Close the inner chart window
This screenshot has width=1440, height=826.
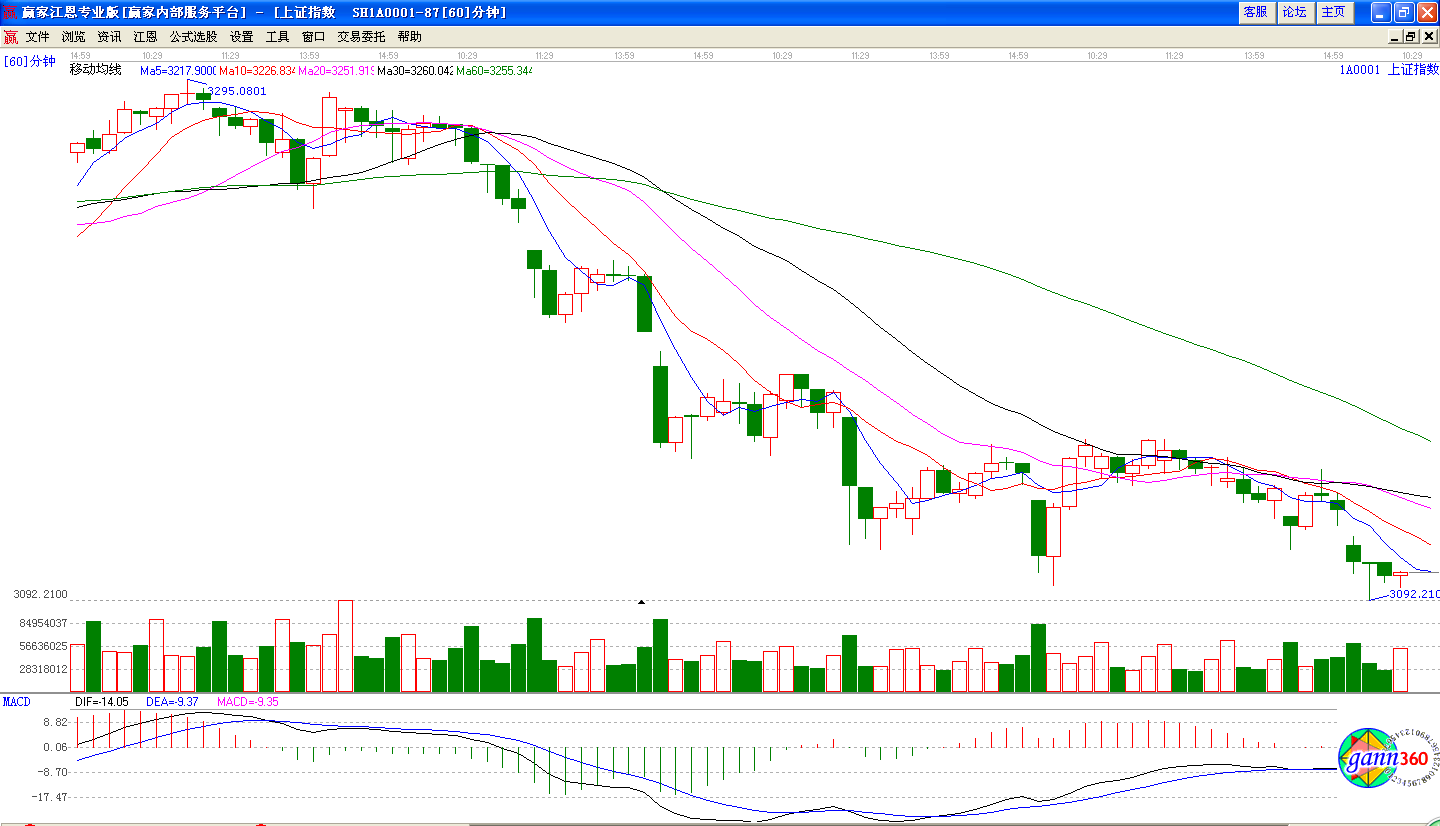(1427, 37)
